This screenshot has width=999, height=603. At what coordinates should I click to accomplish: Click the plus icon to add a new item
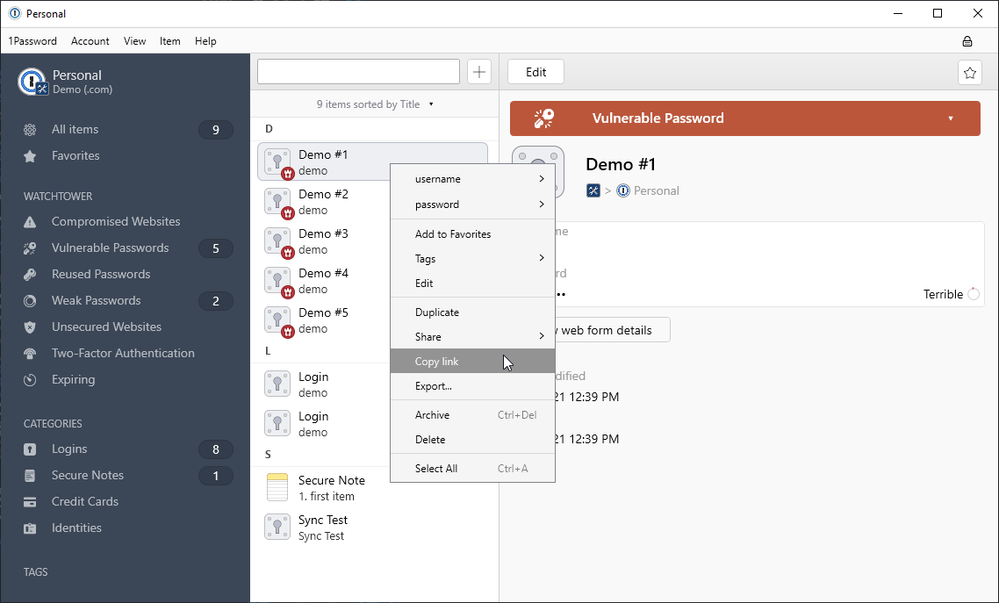479,72
